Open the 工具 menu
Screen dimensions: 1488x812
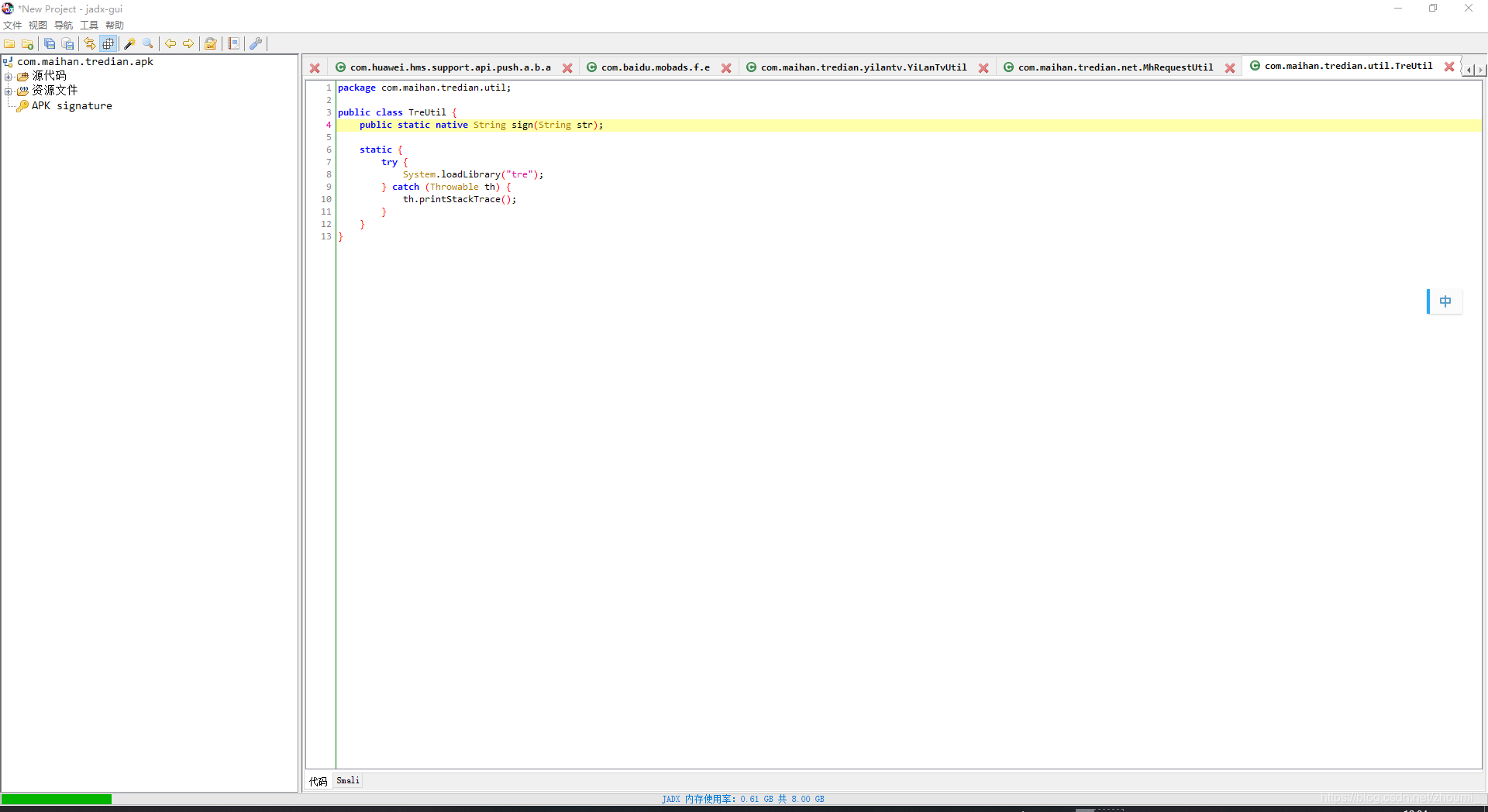pyautogui.click(x=89, y=26)
